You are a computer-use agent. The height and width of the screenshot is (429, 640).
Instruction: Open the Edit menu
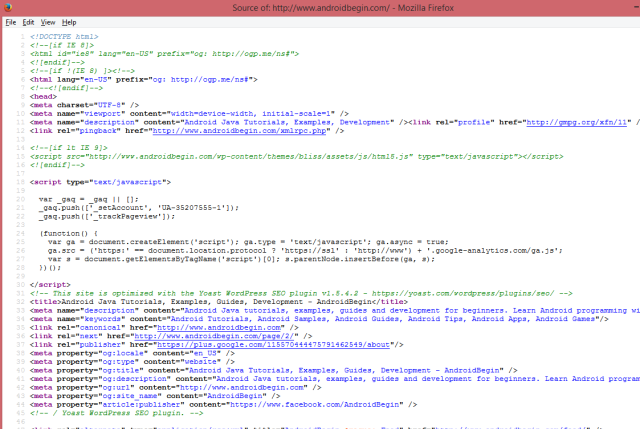coord(28,22)
